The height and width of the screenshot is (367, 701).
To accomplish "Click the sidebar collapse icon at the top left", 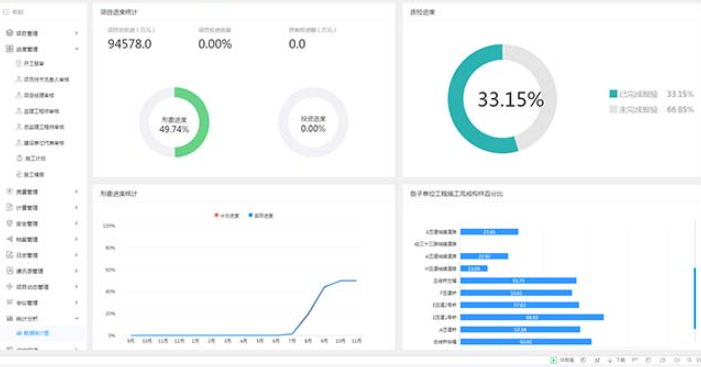I will point(6,12).
